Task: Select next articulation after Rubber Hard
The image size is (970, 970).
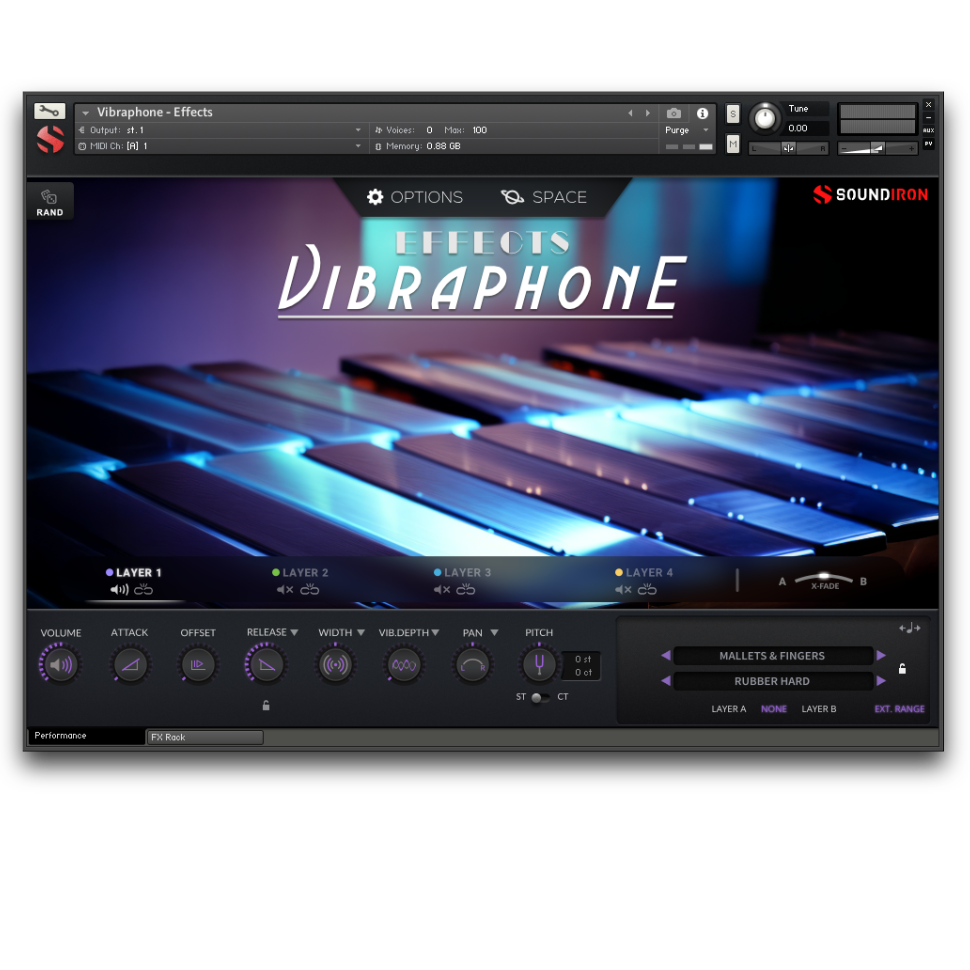Action: click(881, 680)
